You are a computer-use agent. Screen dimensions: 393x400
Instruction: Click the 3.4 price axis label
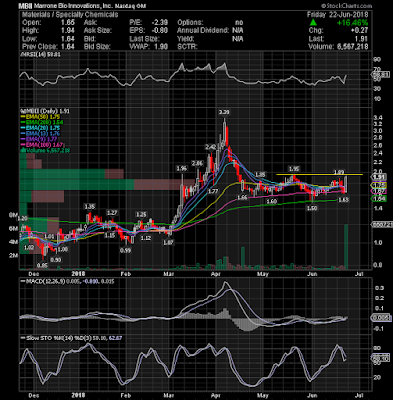pos(378,117)
